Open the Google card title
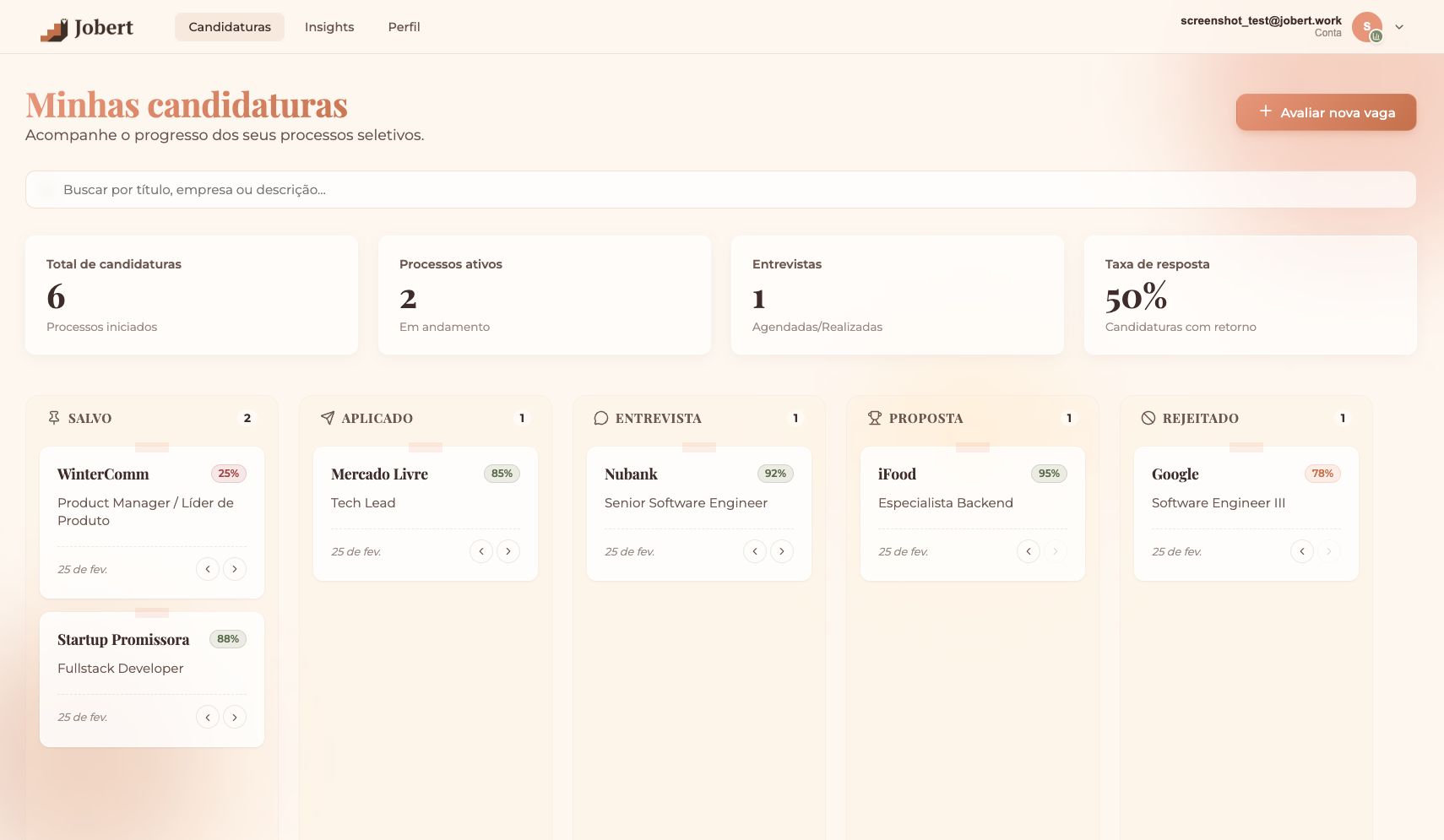The width and height of the screenshot is (1444, 840). point(1175,474)
